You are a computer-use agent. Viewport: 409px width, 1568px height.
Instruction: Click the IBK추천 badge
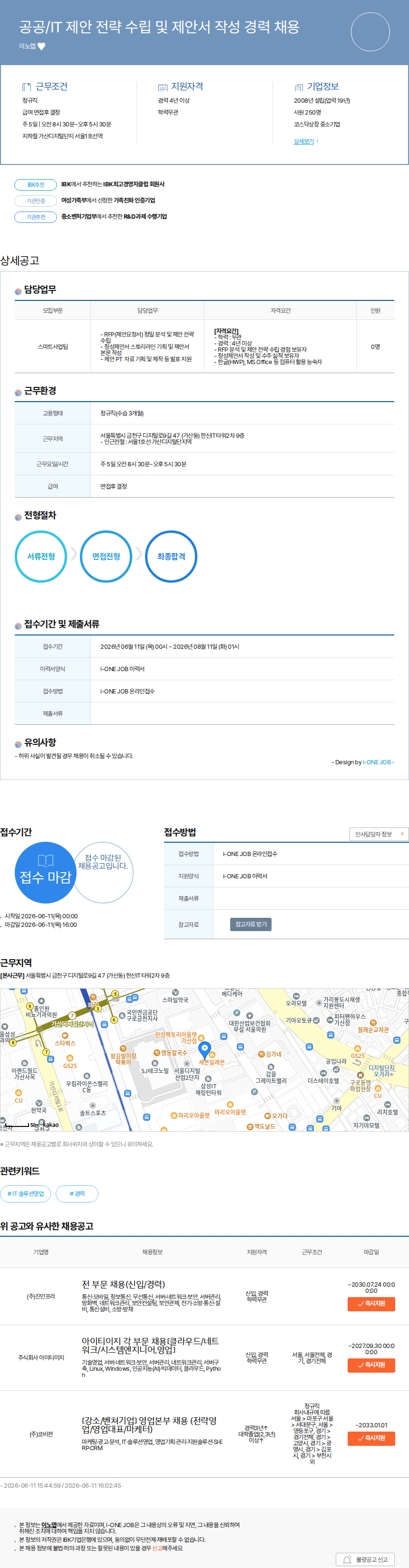pyautogui.click(x=36, y=184)
